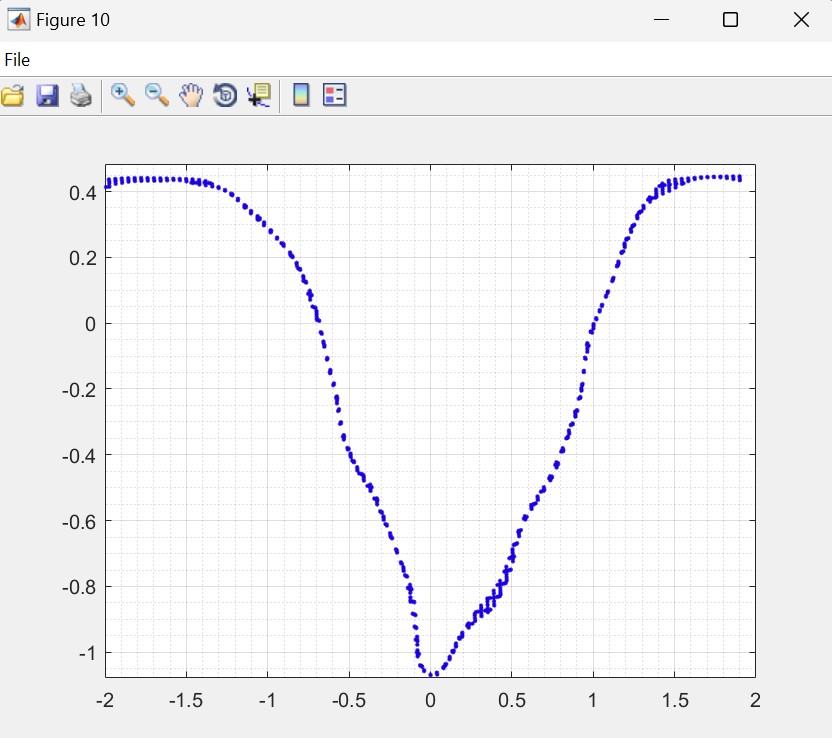This screenshot has height=738, width=832.
Task: Print the figure using printer icon
Action: tap(81, 96)
